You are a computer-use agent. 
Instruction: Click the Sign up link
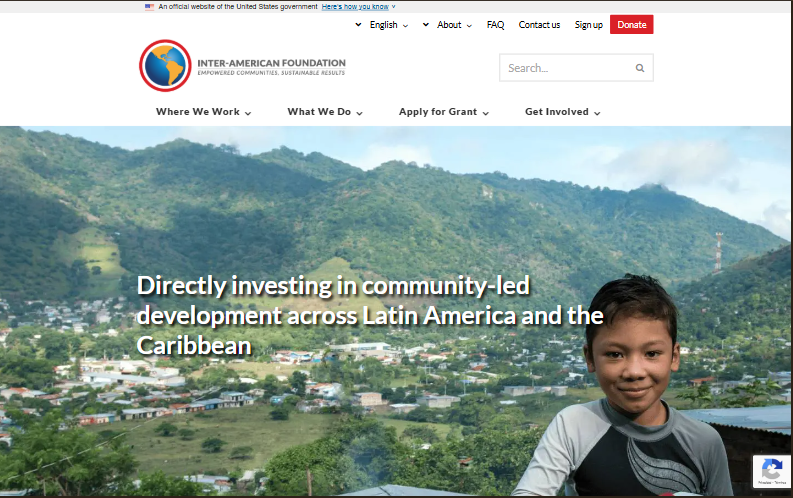(x=588, y=25)
